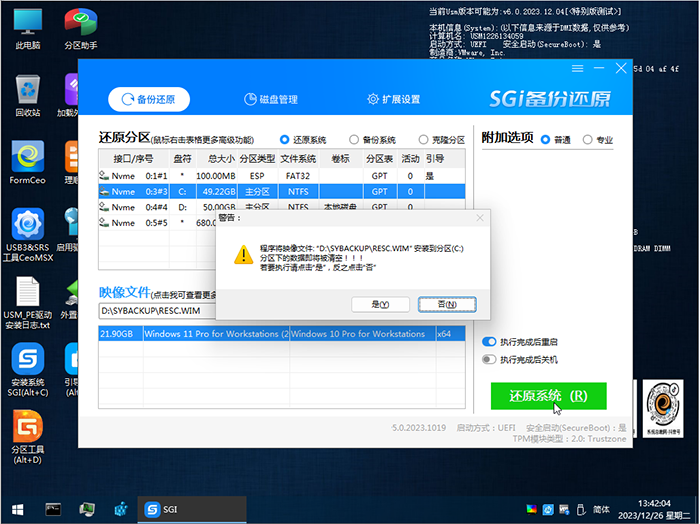This screenshot has width=700, height=524.
Task: Select 备份系统 radio option
Action: (372, 140)
